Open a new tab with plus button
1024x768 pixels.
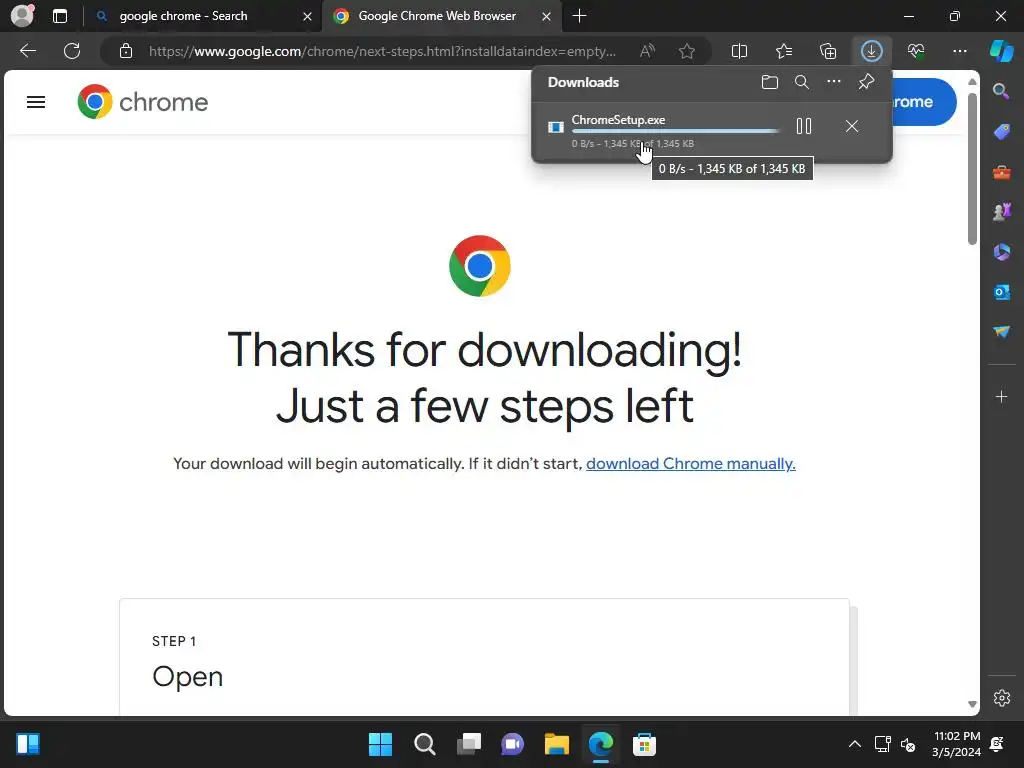[579, 16]
